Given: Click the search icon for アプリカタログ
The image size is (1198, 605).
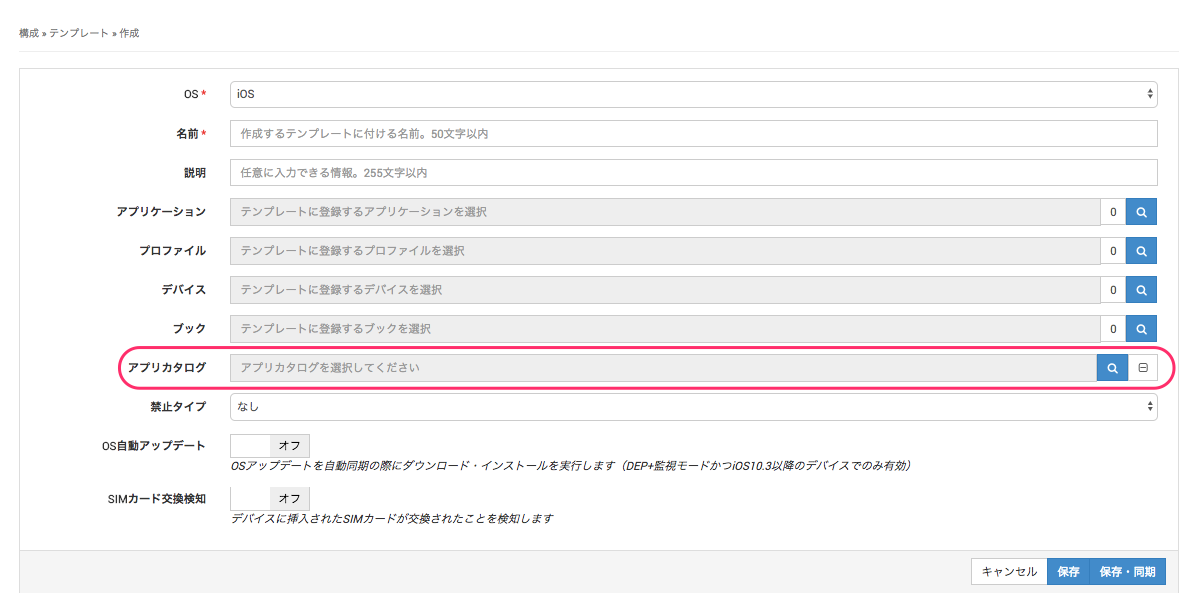Looking at the screenshot, I should (1112, 368).
